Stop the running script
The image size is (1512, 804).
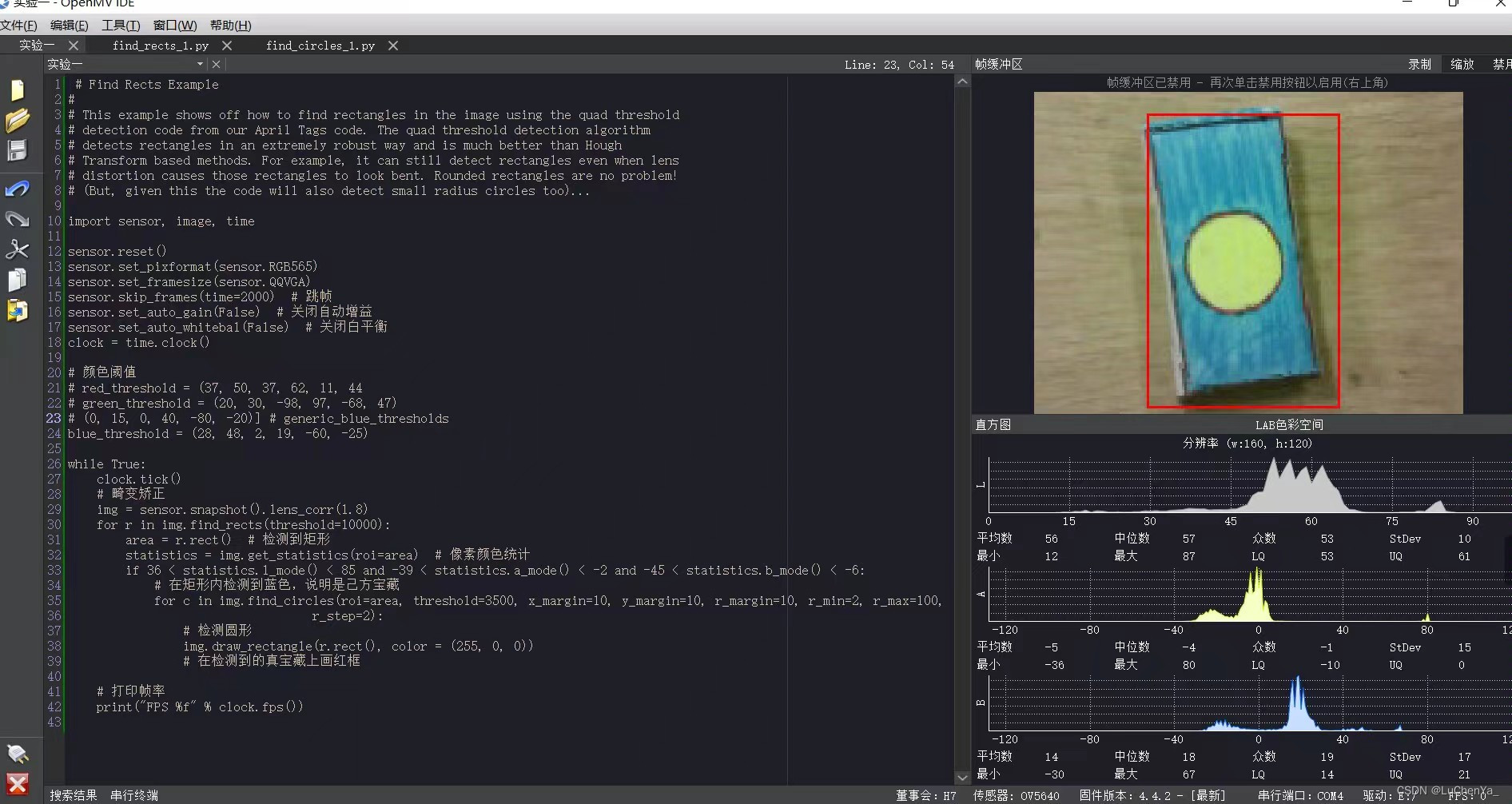pos(18,784)
